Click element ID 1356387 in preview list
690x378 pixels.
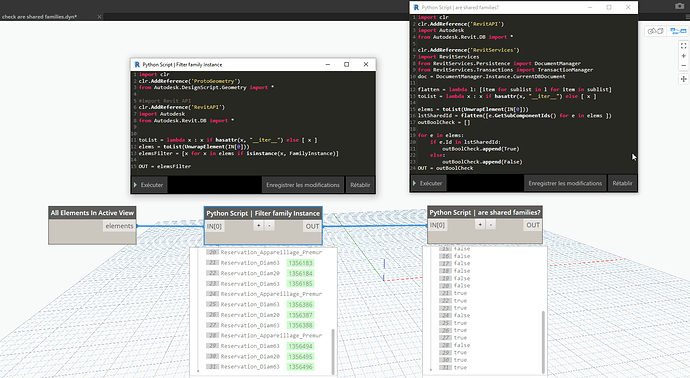(x=301, y=315)
